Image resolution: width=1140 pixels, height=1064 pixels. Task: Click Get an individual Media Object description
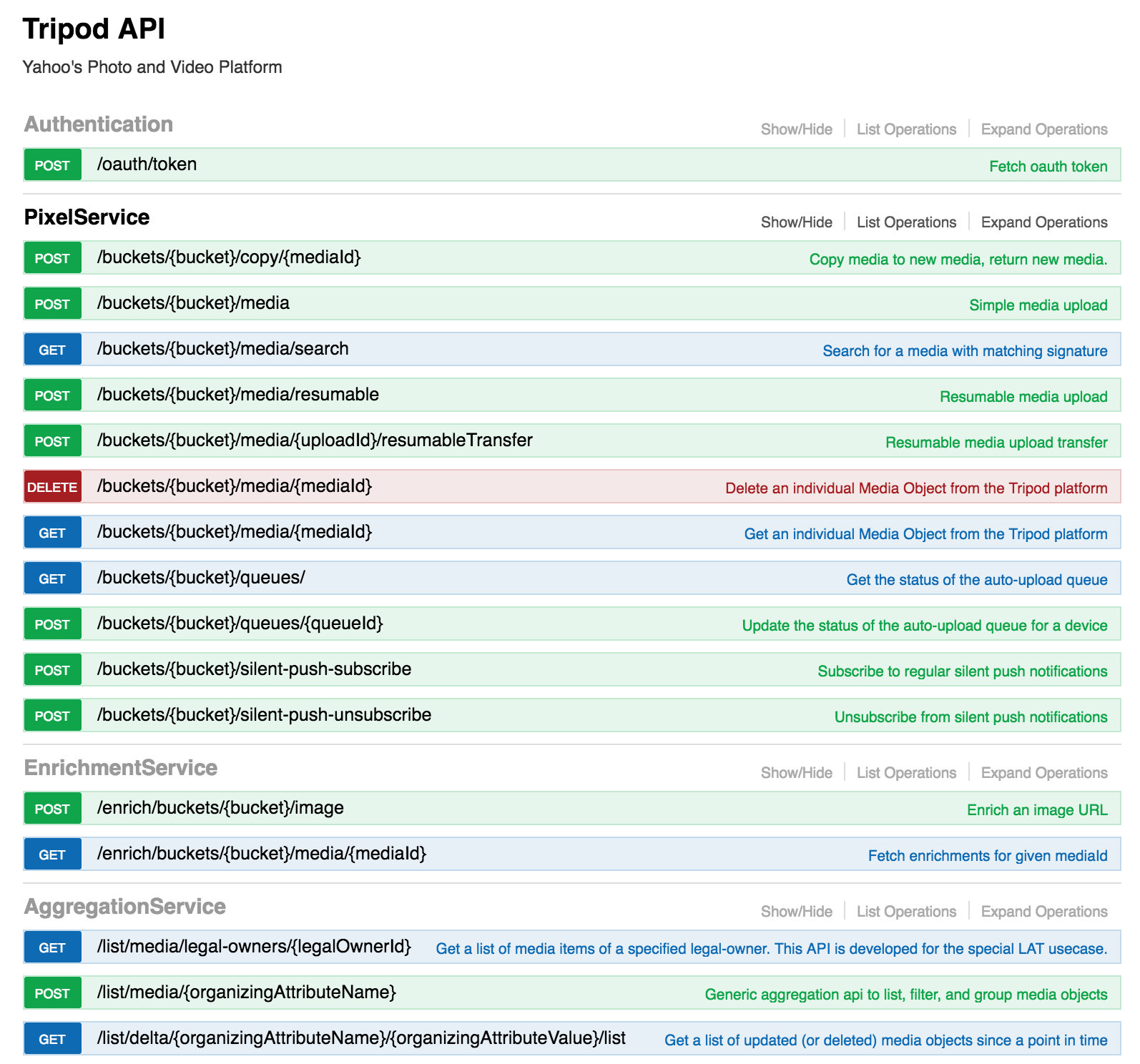point(925,534)
